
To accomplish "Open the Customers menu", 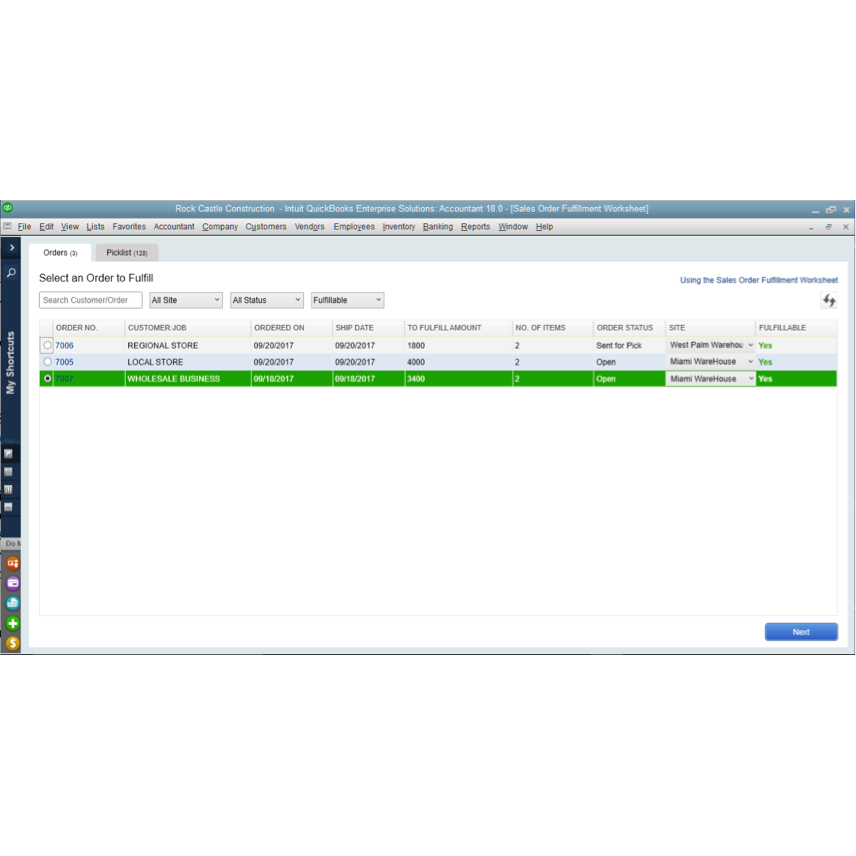I will (266, 227).
